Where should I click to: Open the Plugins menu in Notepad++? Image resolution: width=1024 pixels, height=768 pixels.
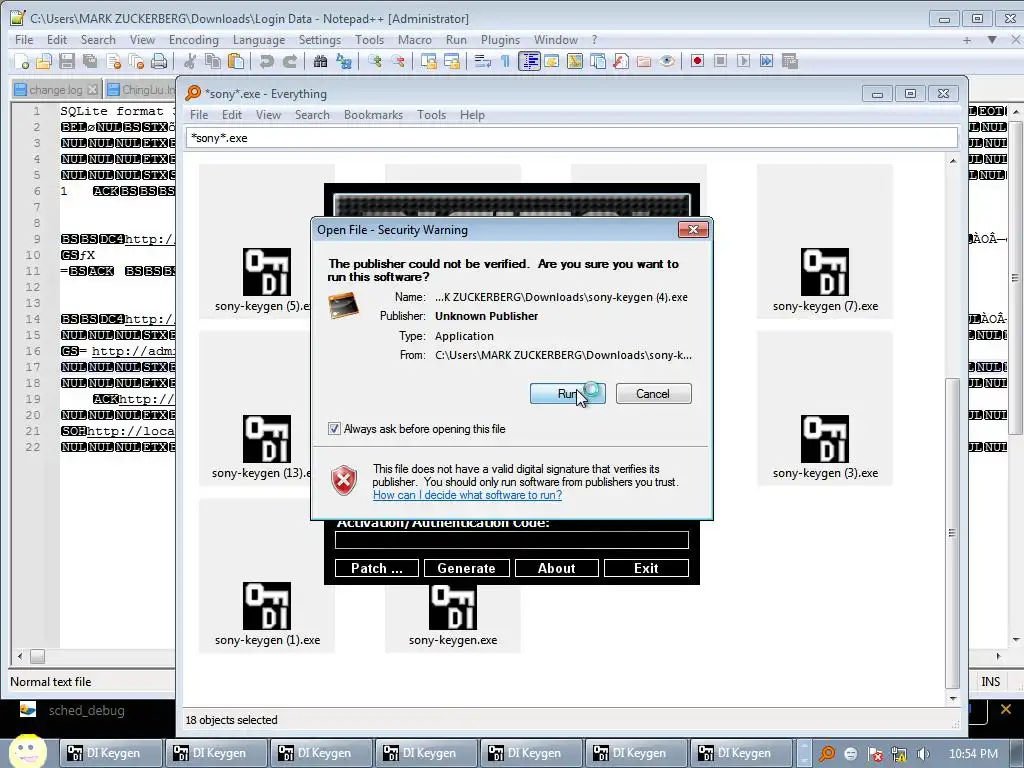[500, 40]
